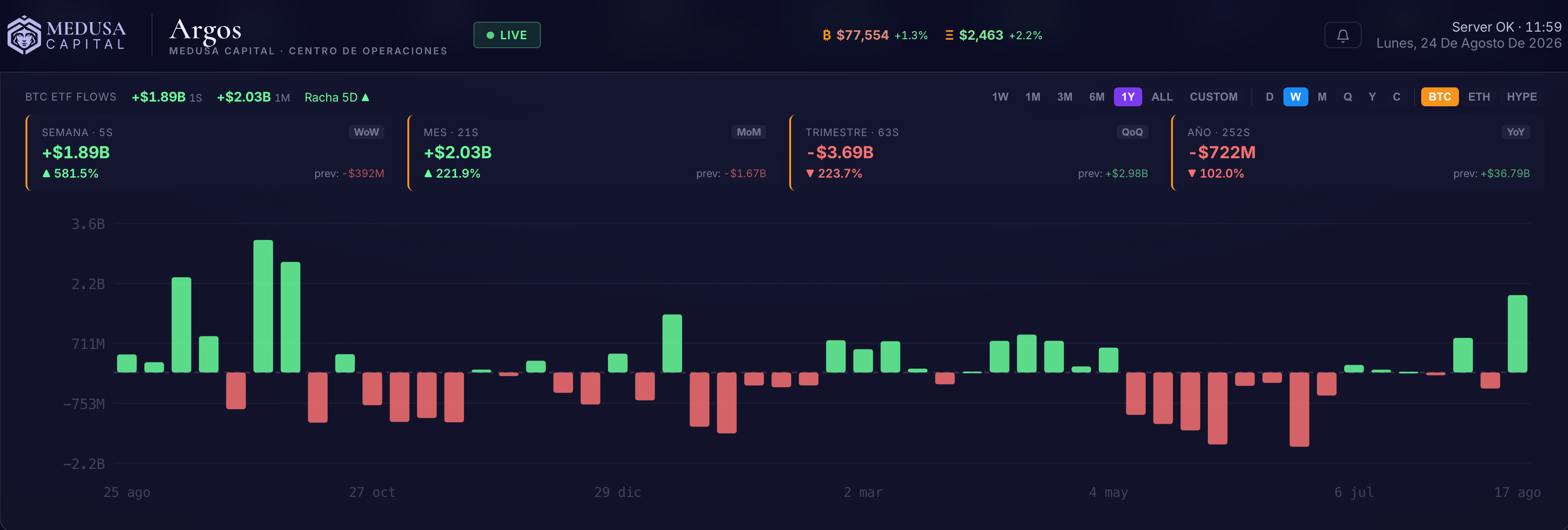Image resolution: width=1568 pixels, height=530 pixels.
Task: Click the Año -$722M value
Action: click(1221, 152)
